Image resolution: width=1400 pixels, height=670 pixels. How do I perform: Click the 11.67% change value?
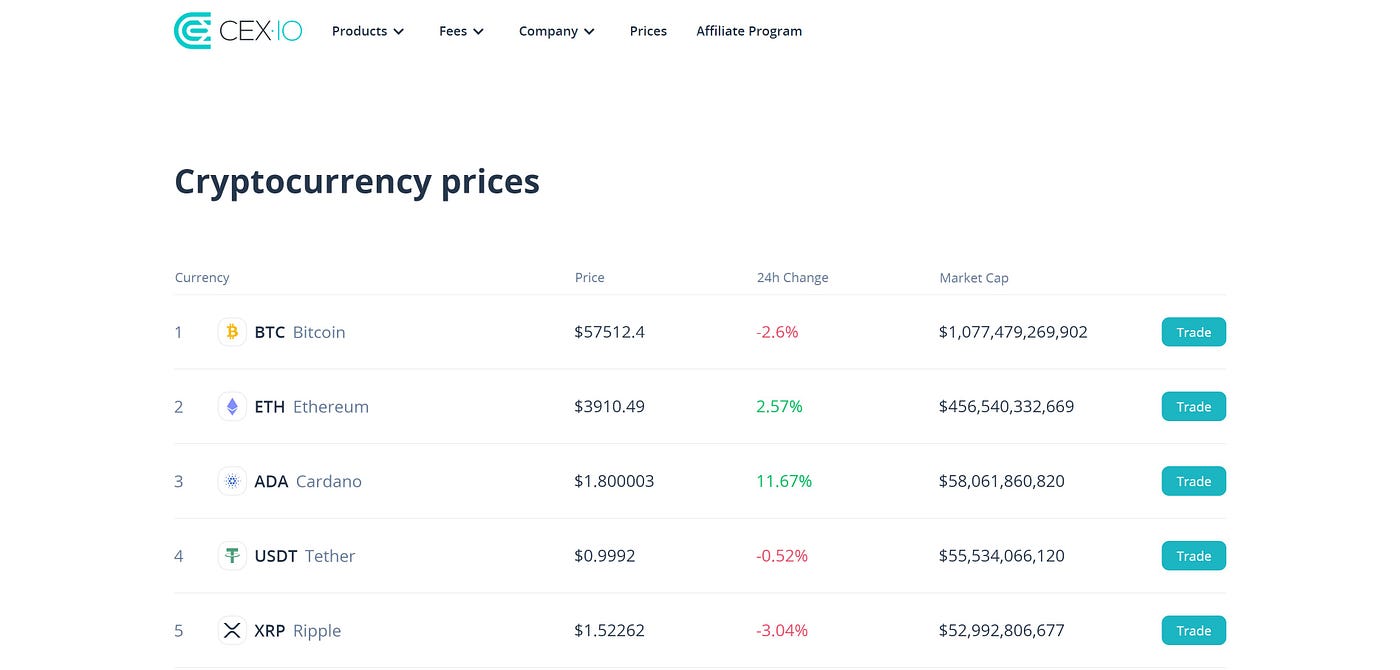pyautogui.click(x=784, y=481)
